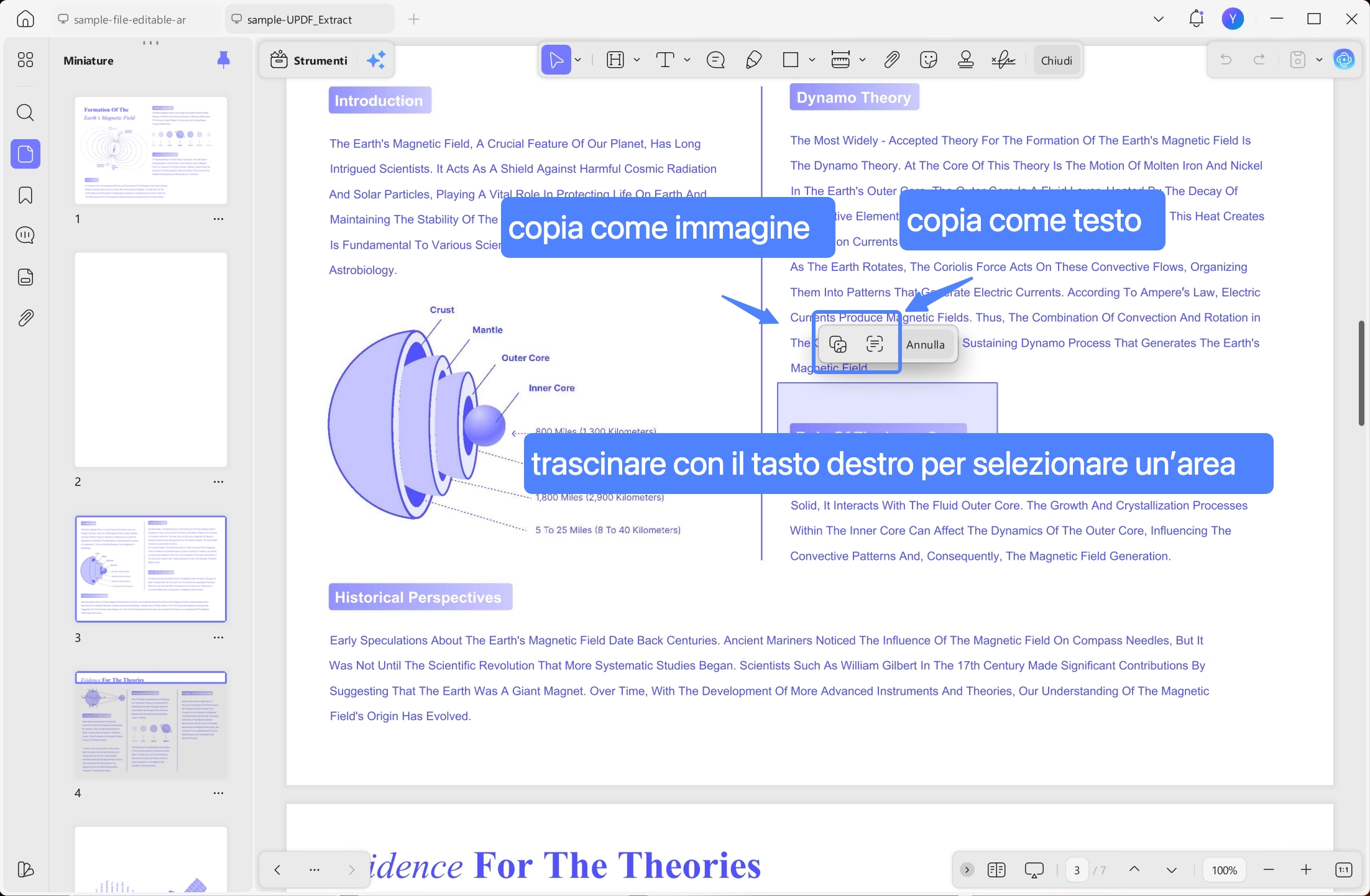Pin the Miniature panel
The height and width of the screenshot is (896, 1370).
pos(224,60)
